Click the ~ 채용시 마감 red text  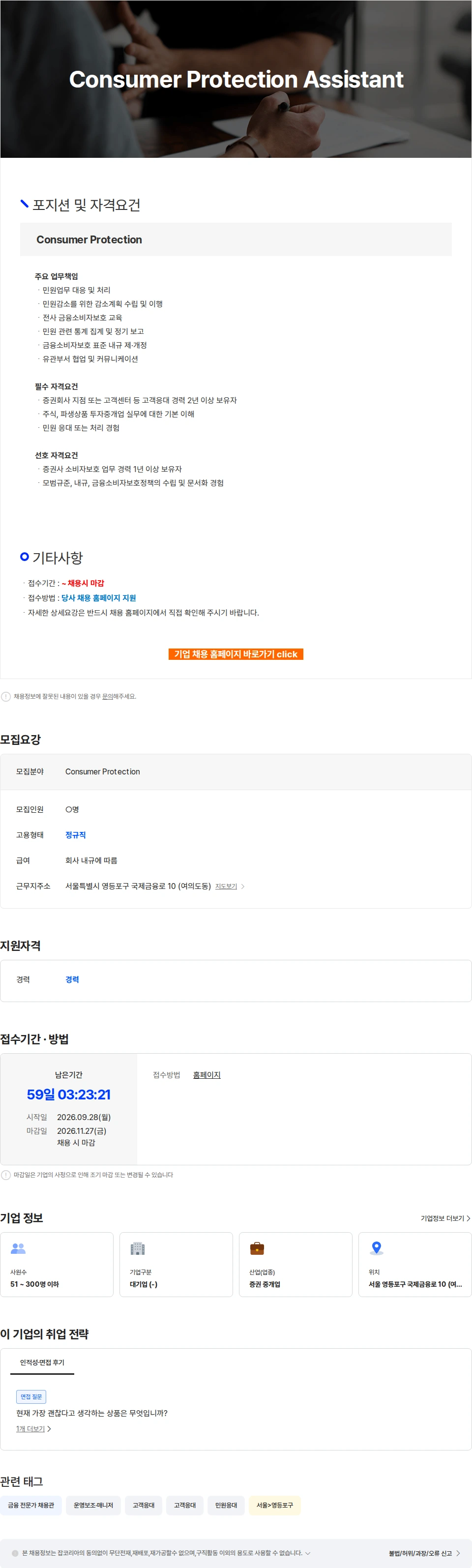click(83, 583)
